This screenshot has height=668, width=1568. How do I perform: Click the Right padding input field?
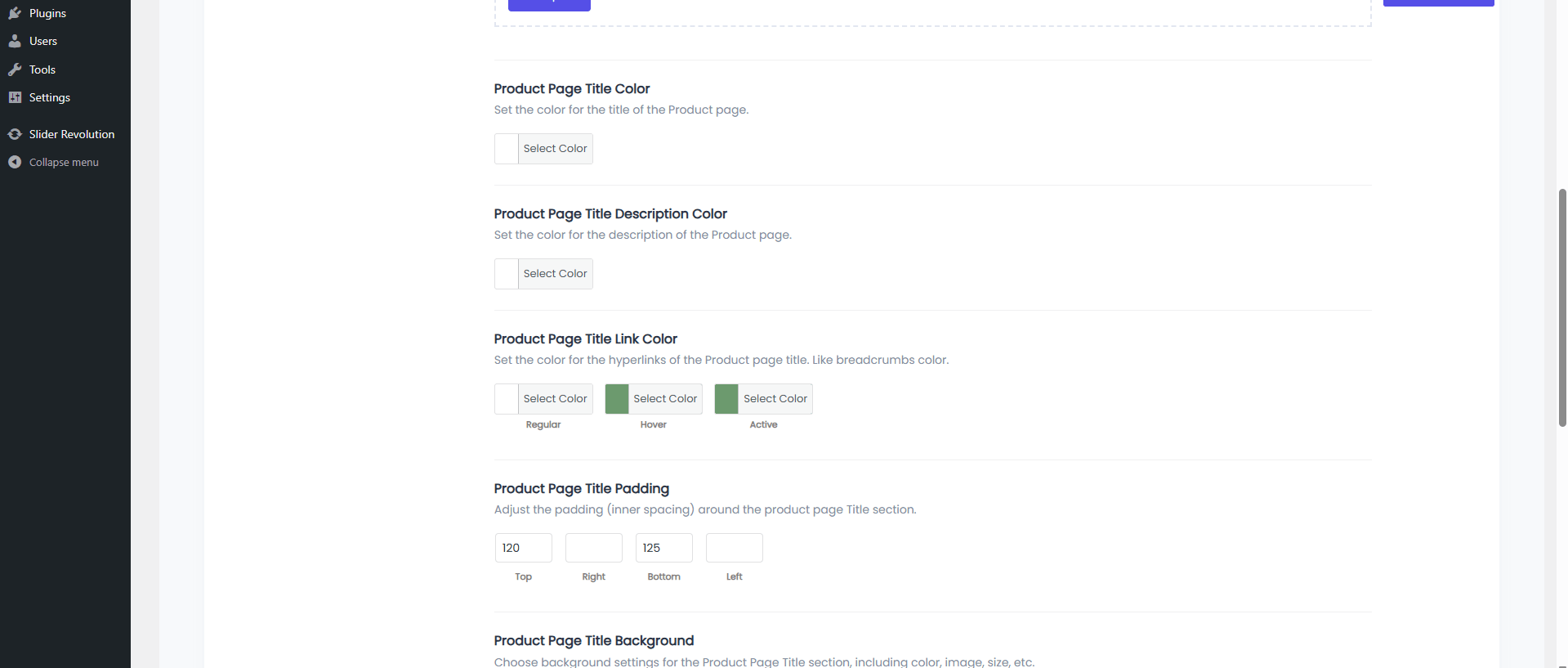(x=594, y=548)
